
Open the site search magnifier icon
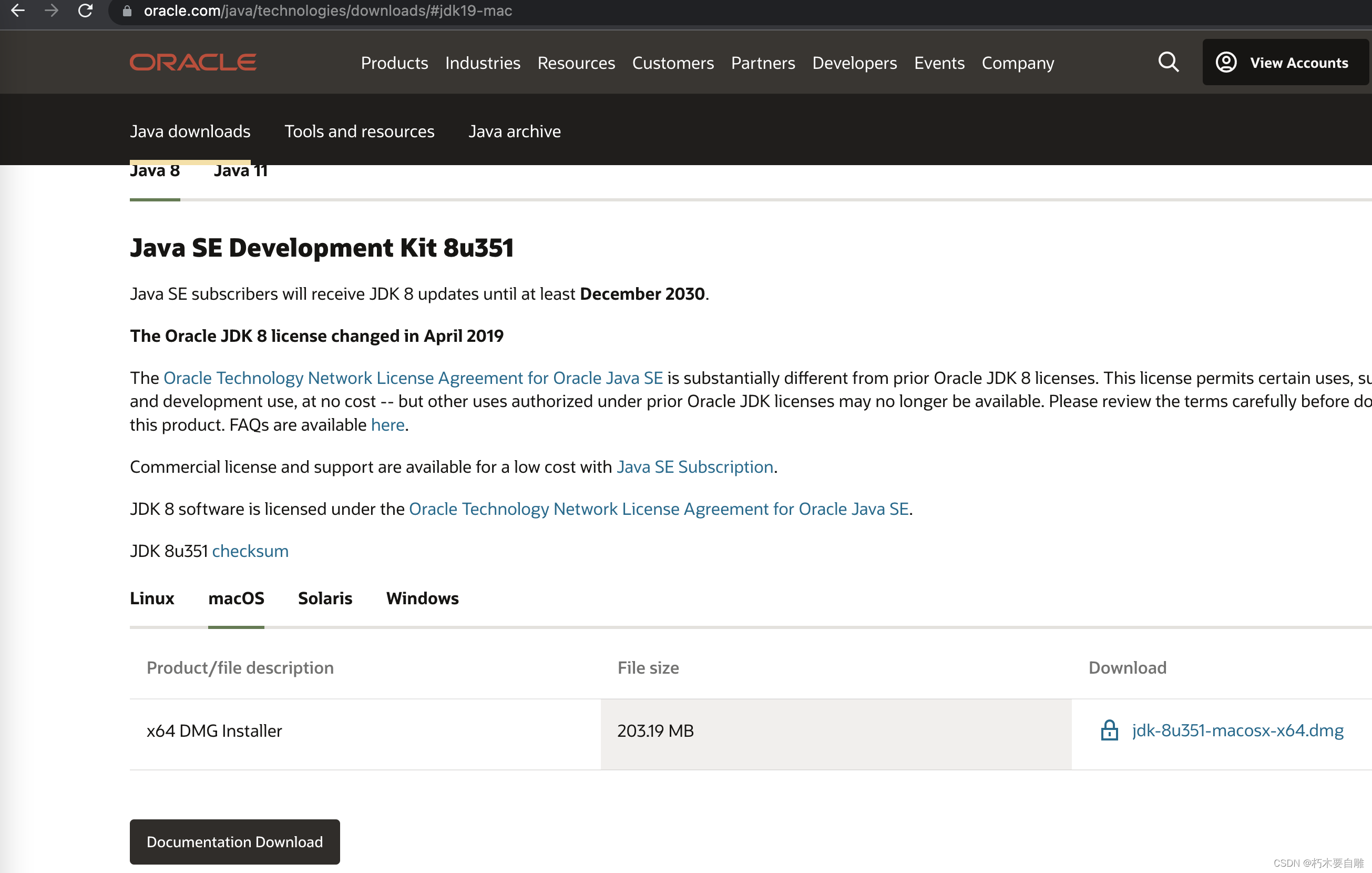pos(1168,62)
